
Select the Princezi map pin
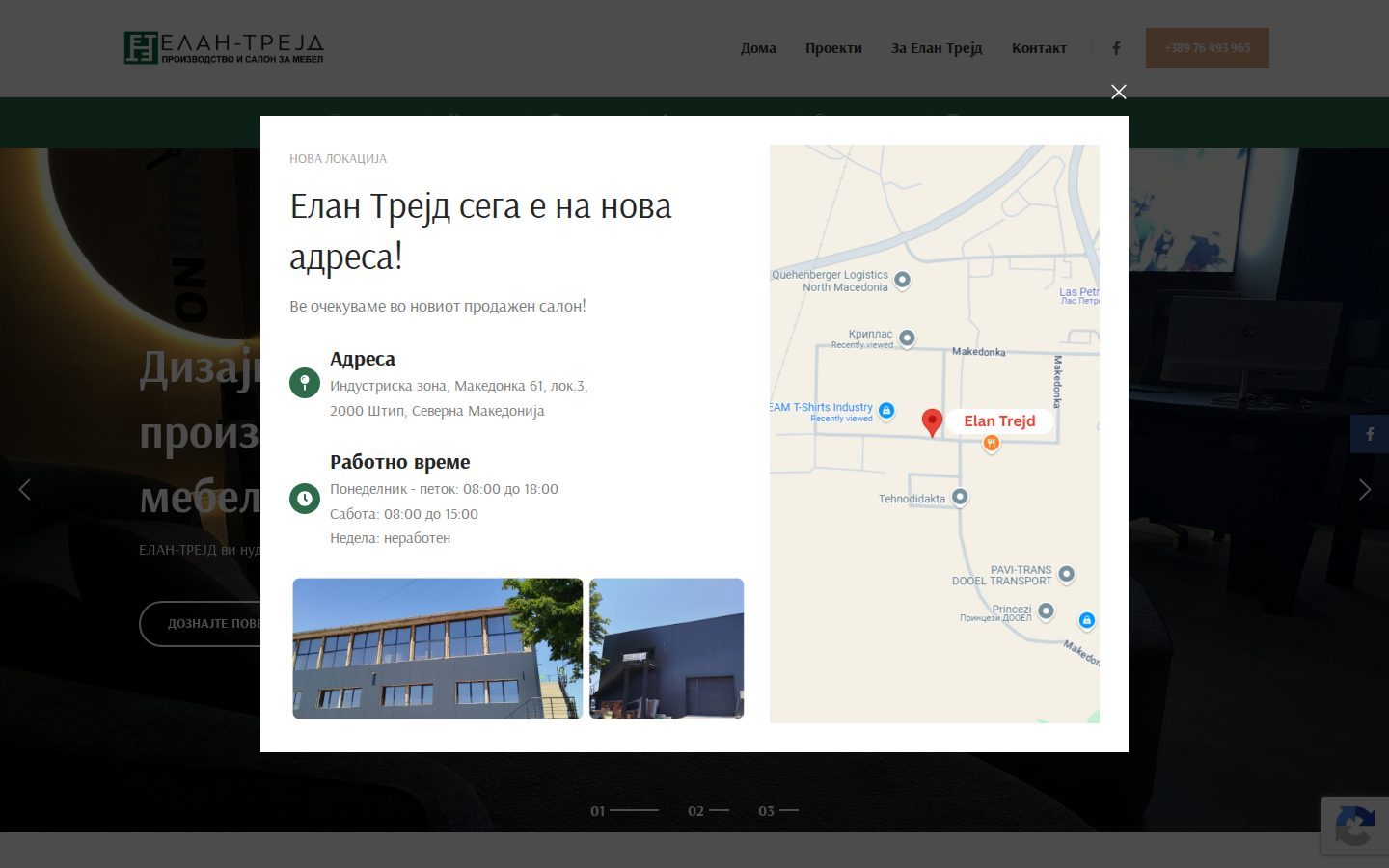coord(1046,611)
